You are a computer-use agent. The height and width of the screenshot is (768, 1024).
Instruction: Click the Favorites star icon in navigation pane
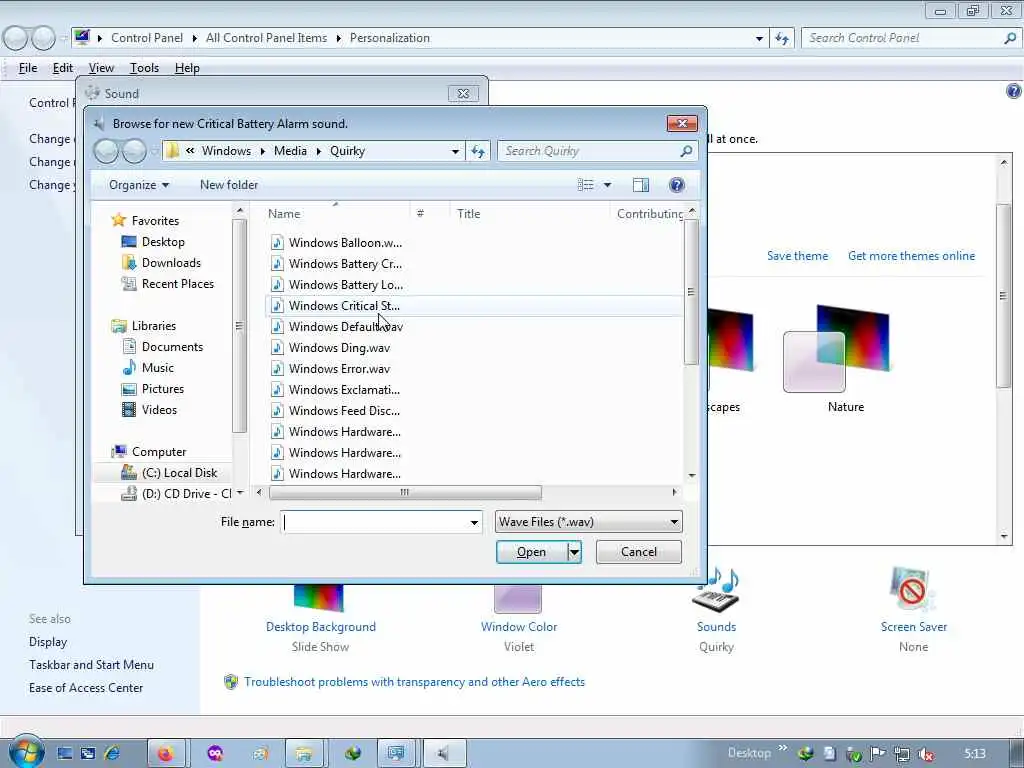tap(118, 220)
